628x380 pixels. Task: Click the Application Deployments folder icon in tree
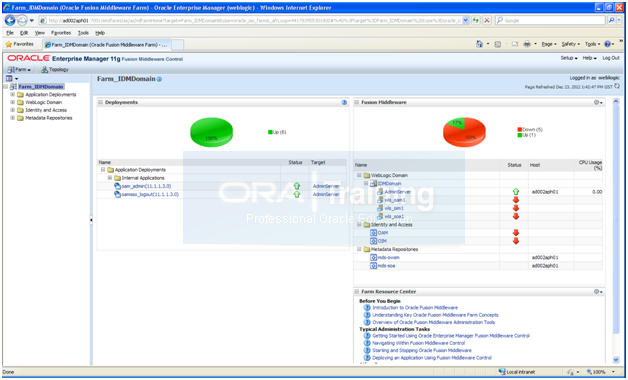tap(20, 94)
